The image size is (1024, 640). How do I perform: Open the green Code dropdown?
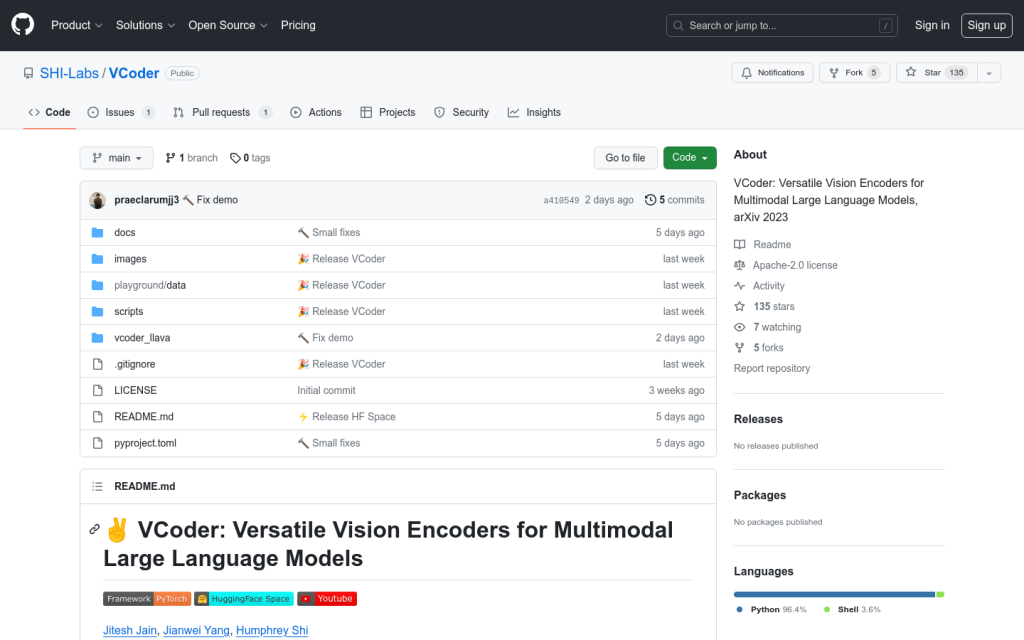pos(690,158)
